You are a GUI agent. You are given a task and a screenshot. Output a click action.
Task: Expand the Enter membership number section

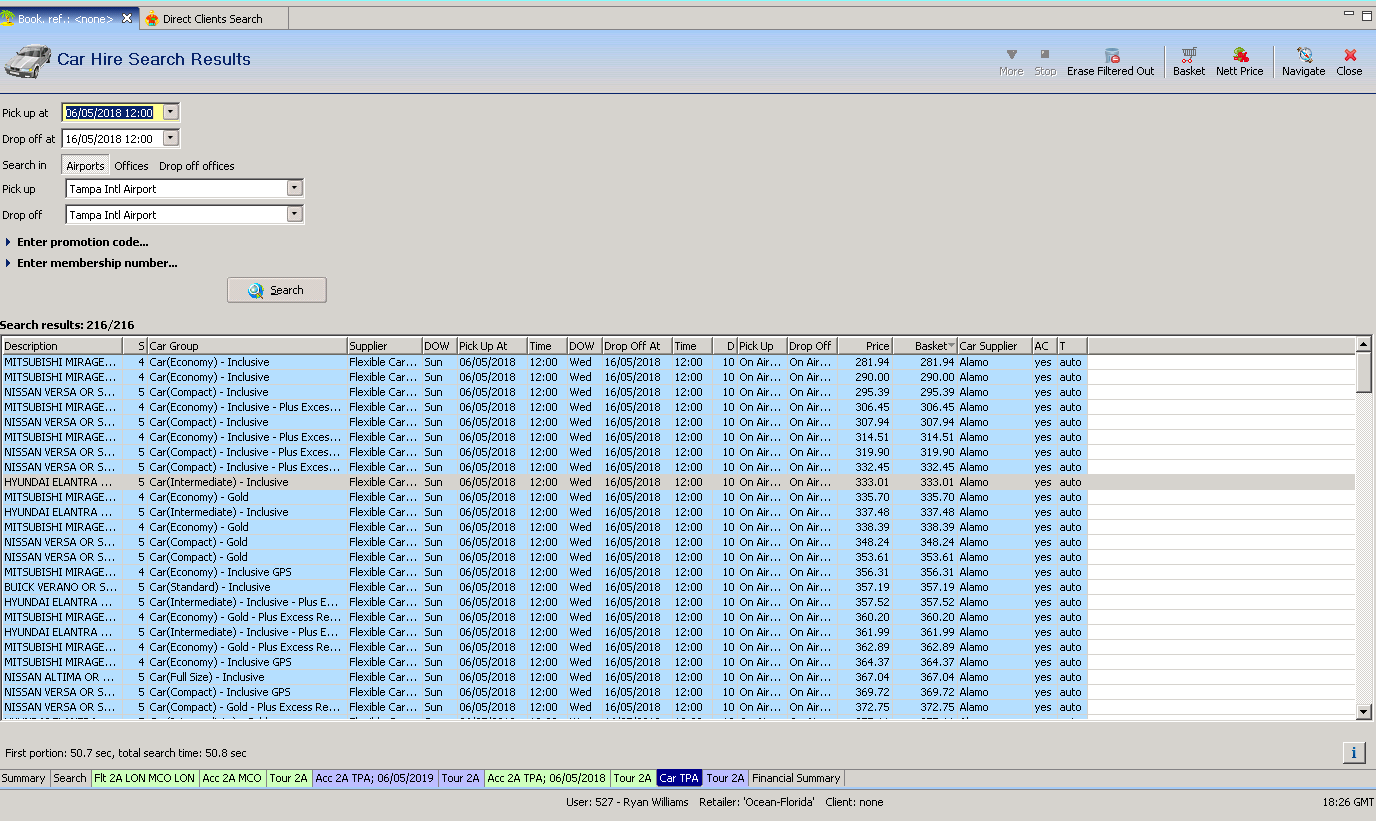(x=96, y=263)
